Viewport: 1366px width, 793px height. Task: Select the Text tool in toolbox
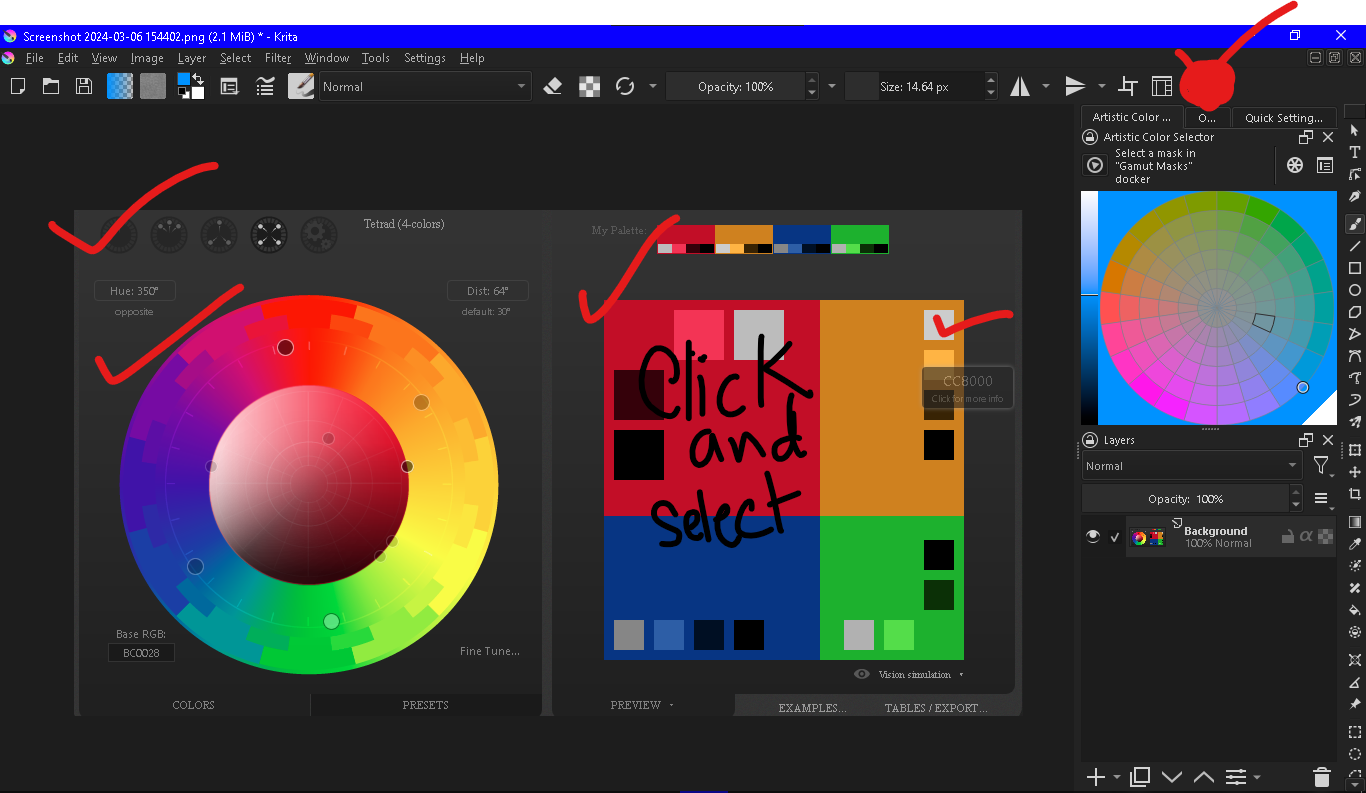click(1355, 152)
